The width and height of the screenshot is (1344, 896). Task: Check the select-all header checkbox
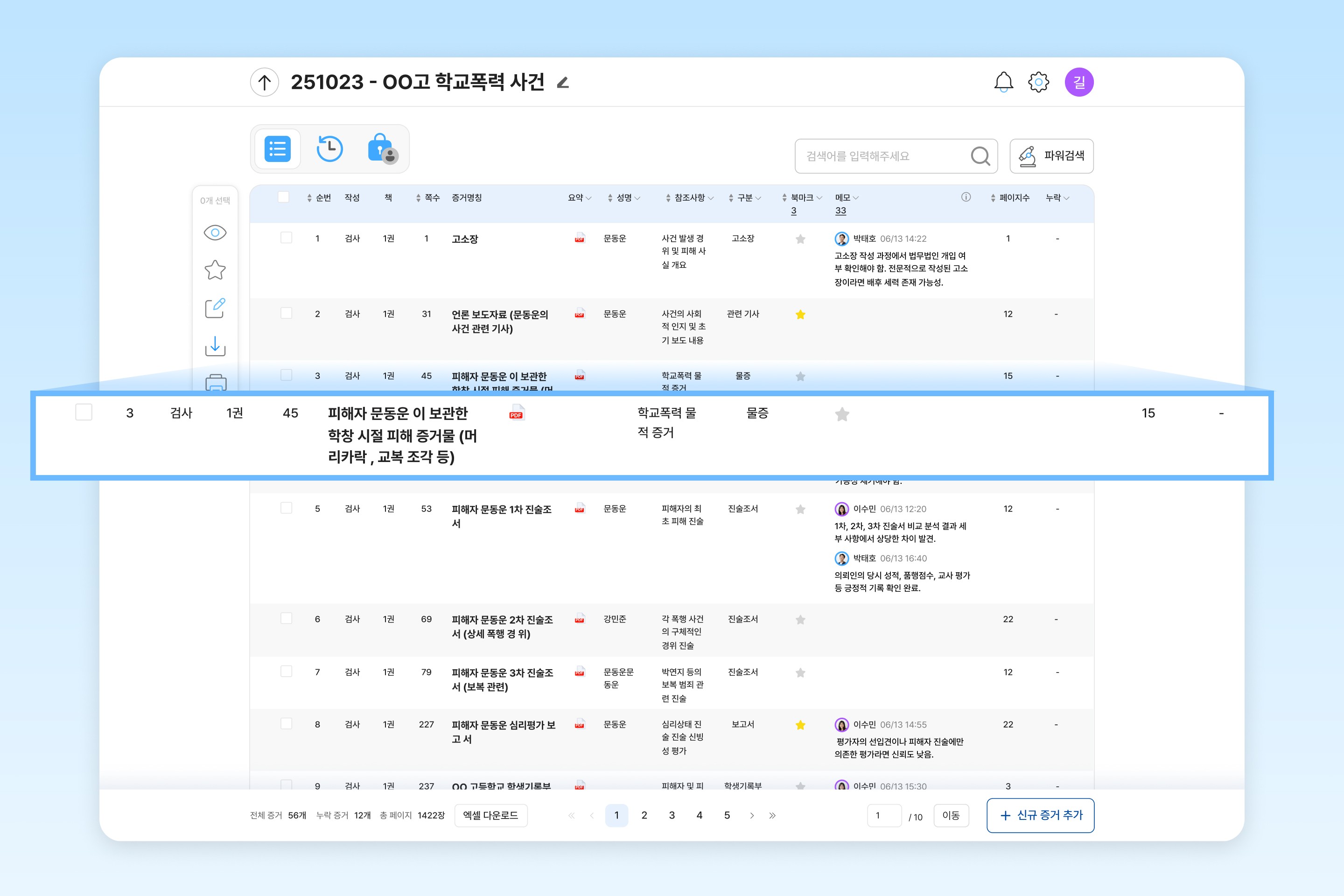[x=283, y=197]
